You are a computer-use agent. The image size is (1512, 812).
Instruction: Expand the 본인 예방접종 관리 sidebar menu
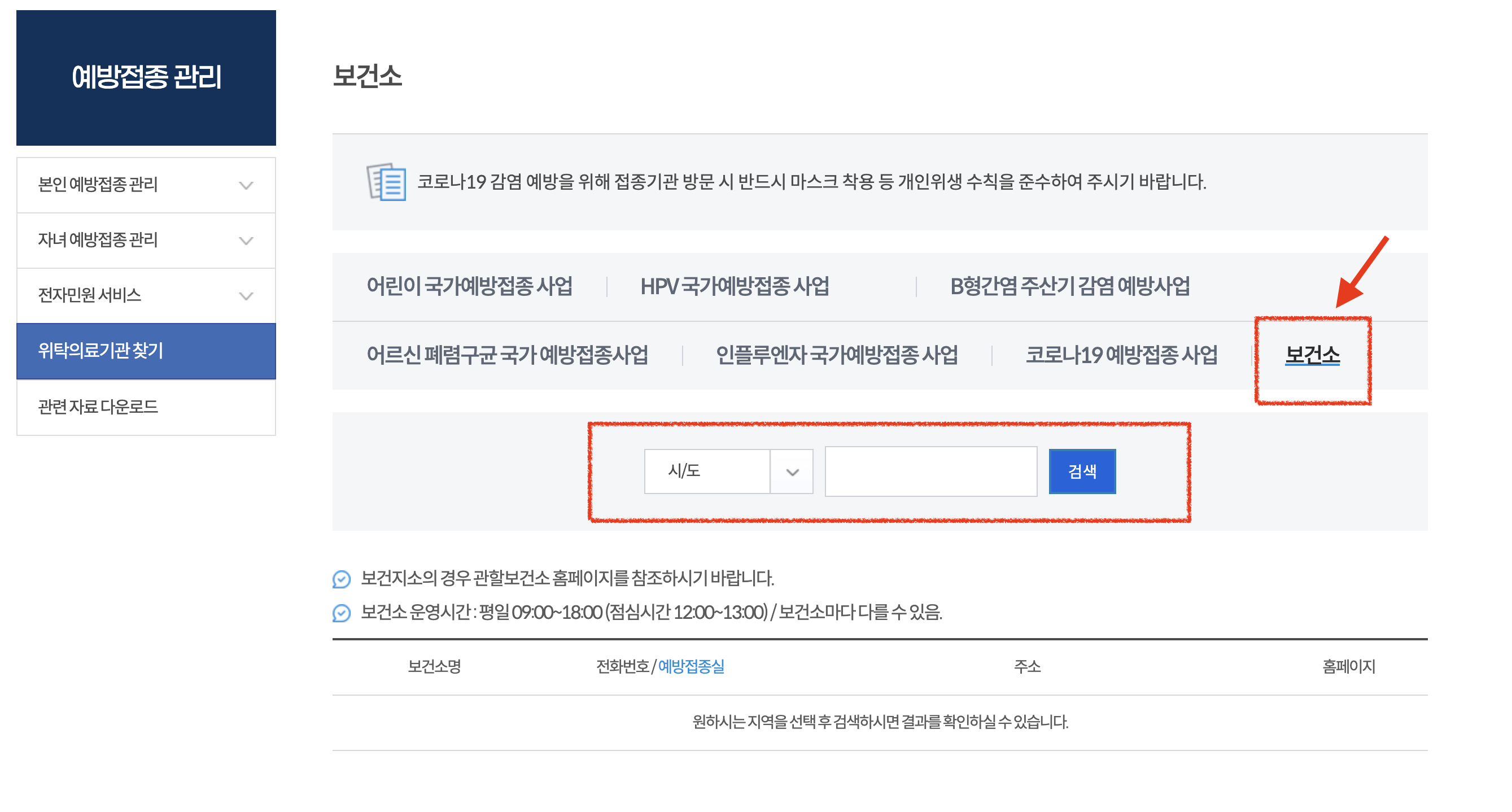coord(146,185)
